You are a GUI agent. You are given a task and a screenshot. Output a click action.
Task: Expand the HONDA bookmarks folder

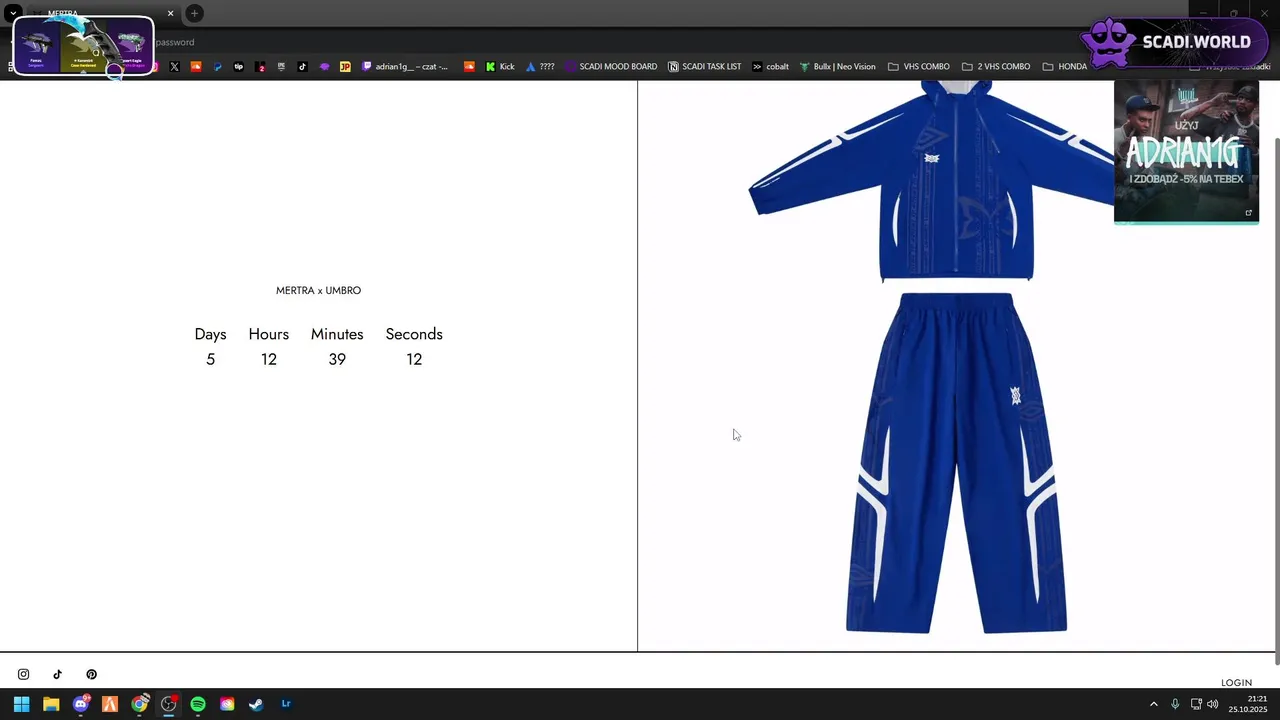tap(1065, 67)
